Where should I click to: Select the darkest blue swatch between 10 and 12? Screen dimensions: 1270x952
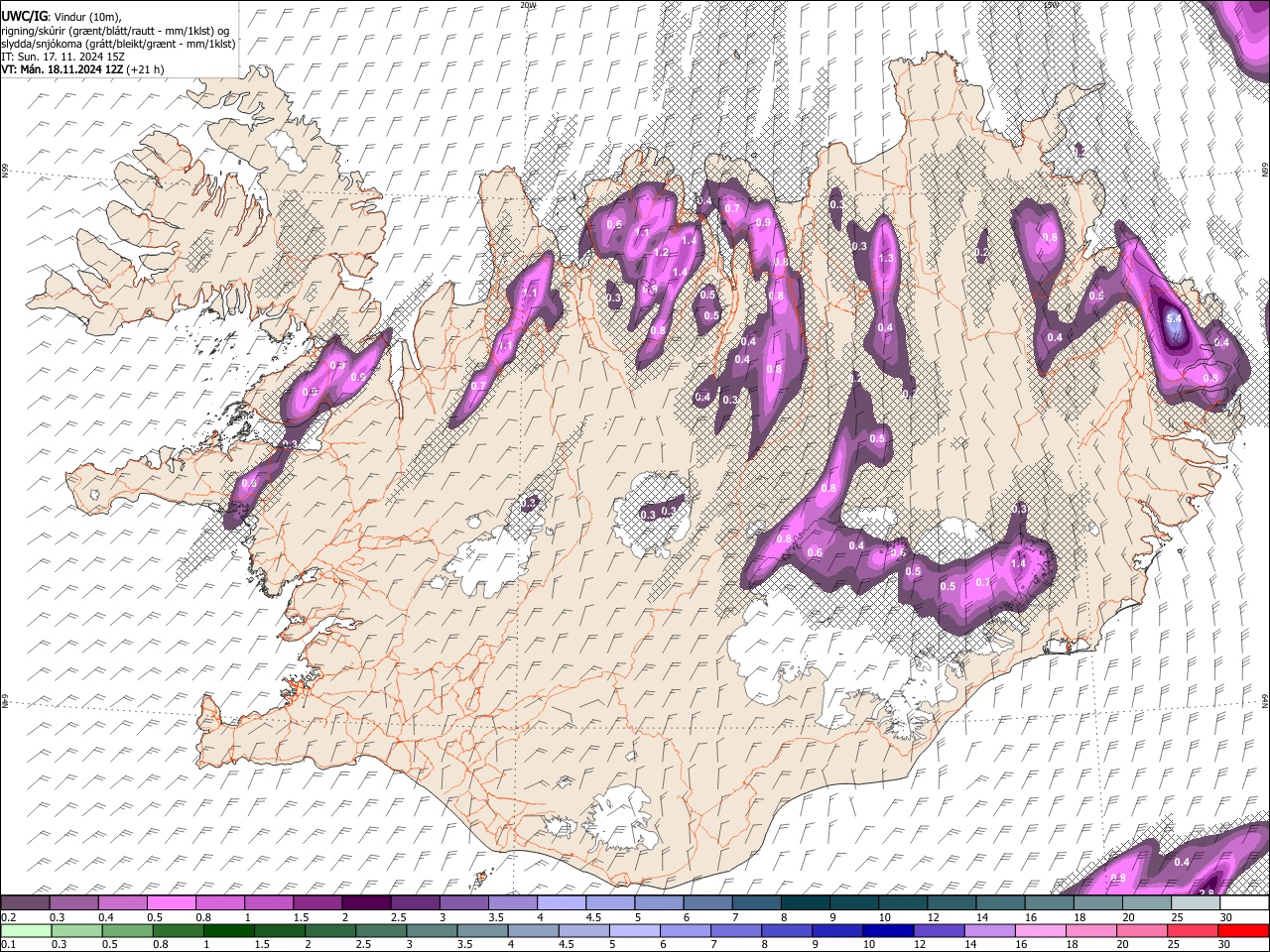(x=888, y=930)
